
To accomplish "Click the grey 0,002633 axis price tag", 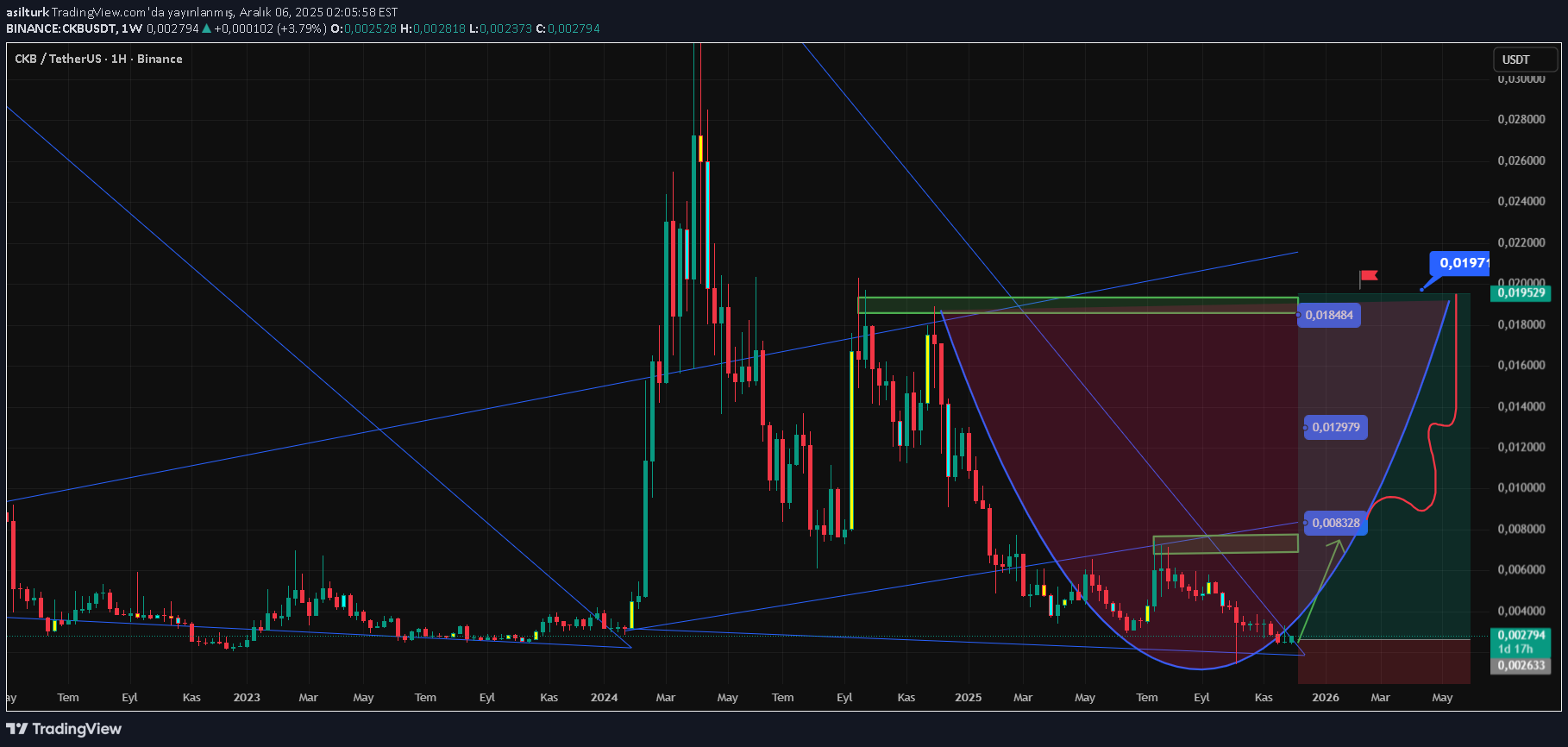I will [x=1520, y=665].
